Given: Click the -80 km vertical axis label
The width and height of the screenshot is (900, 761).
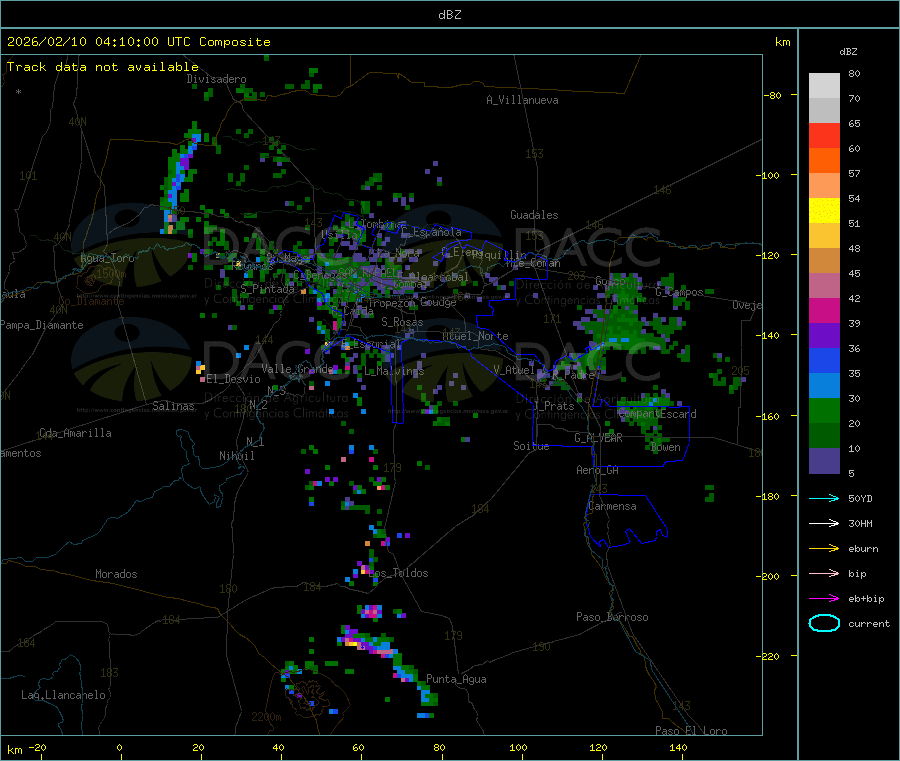Looking at the screenshot, I should (773, 95).
